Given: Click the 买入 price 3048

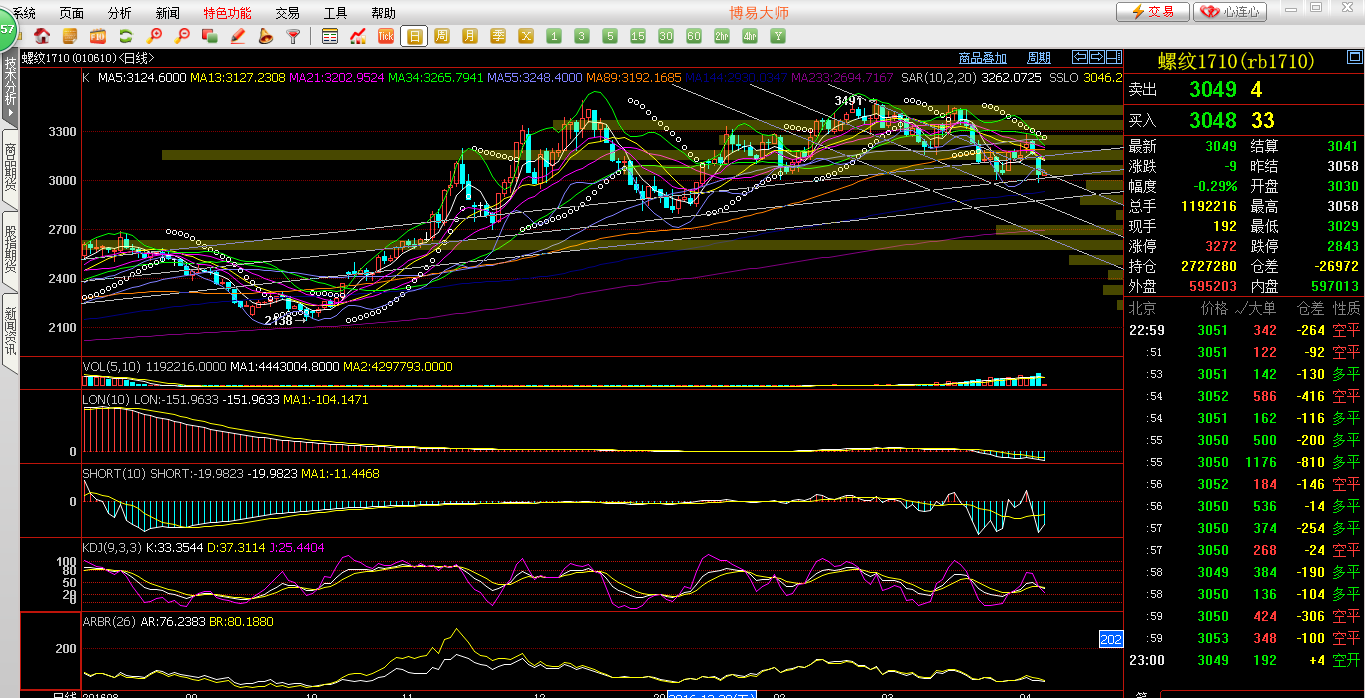Looking at the screenshot, I should click(1213, 120).
